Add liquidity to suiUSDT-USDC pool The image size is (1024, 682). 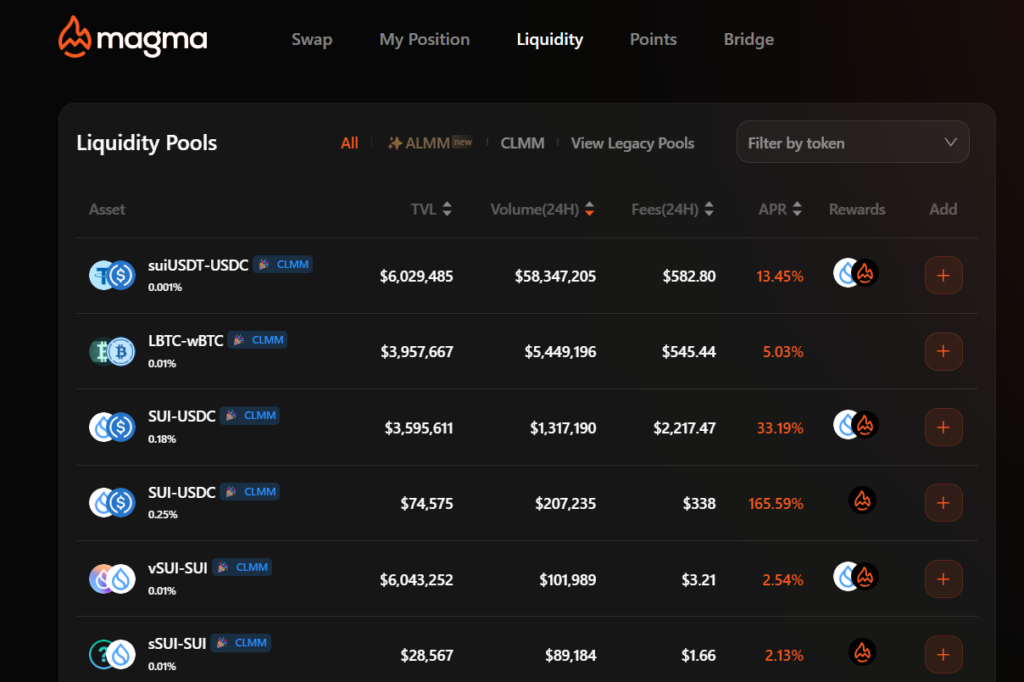click(x=943, y=276)
